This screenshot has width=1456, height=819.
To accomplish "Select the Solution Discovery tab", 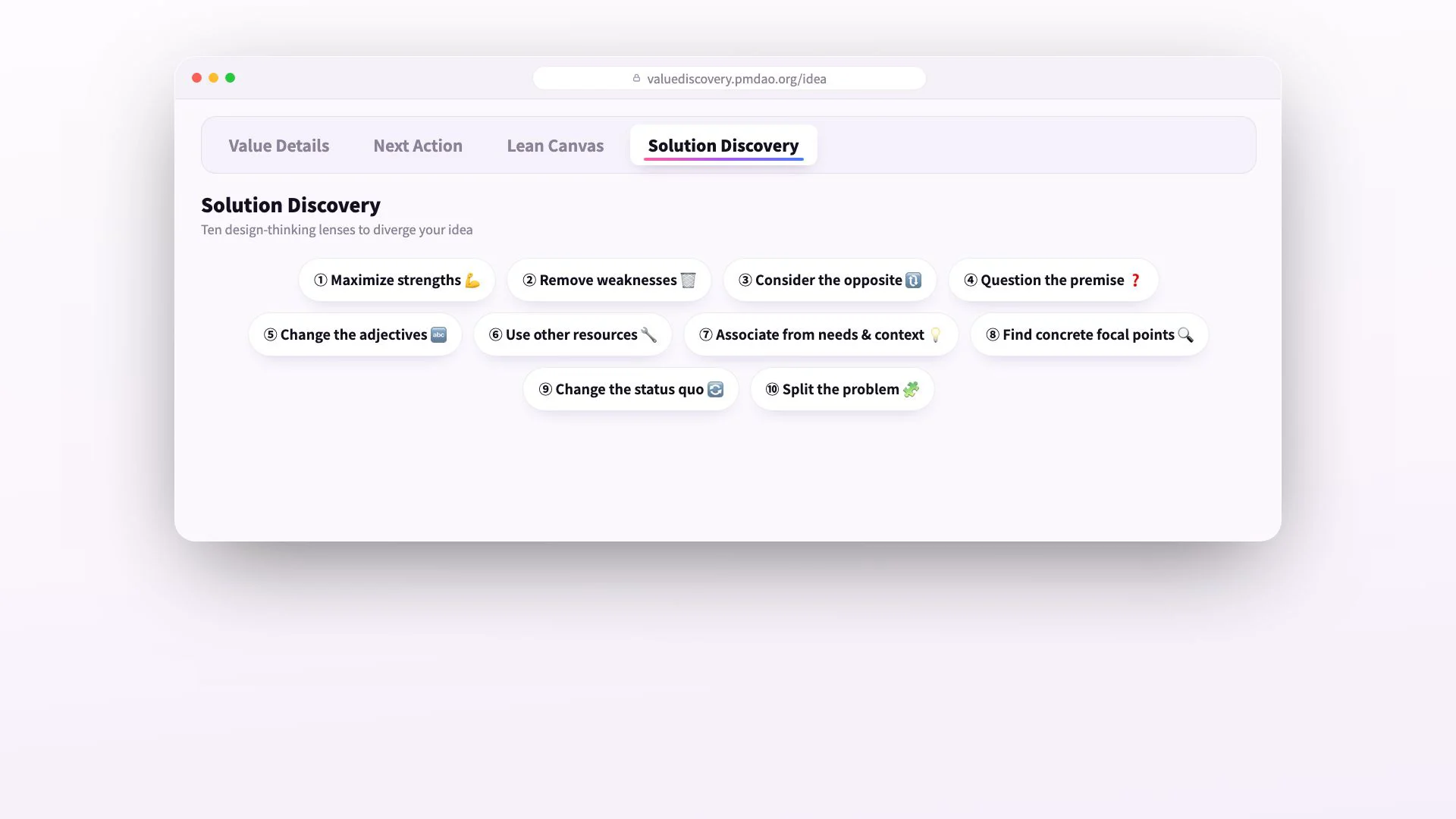I will coord(723,146).
